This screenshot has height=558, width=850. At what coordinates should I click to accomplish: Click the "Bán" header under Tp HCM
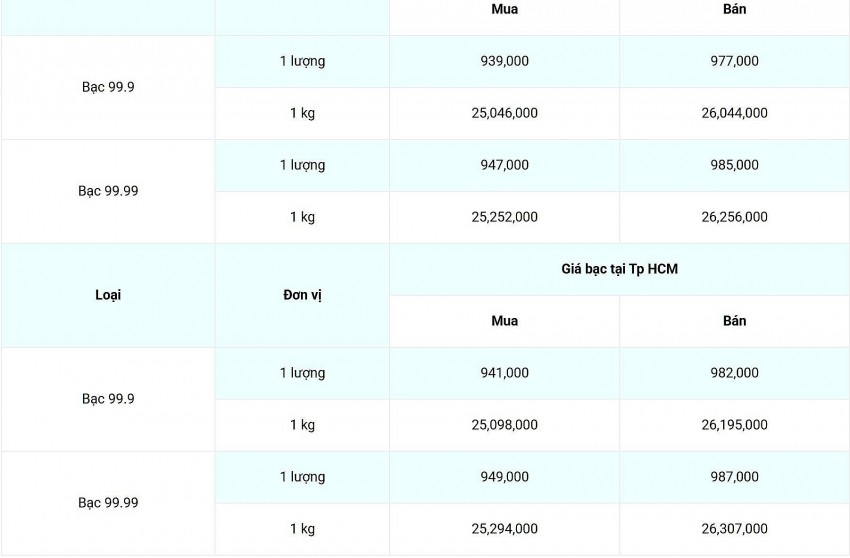pyautogui.click(x=734, y=321)
